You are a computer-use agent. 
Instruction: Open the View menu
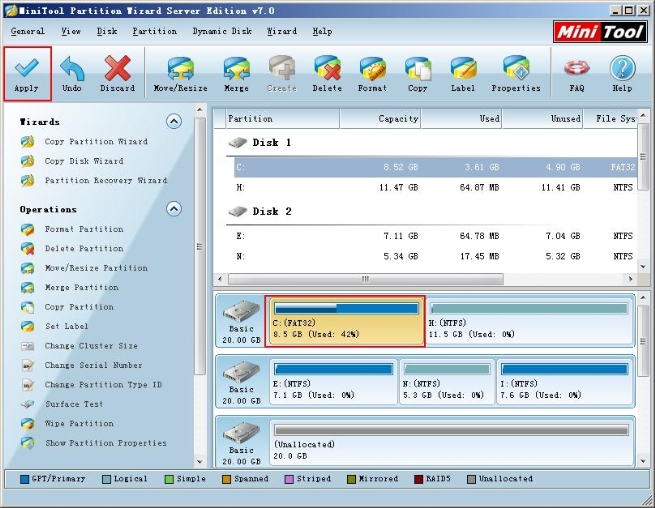(71, 31)
